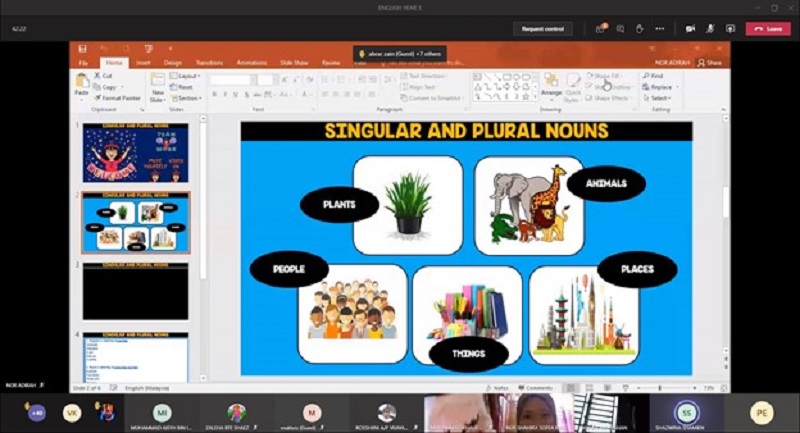This screenshot has height=433, width=800.
Task: Click the Undo arrow in PowerPoint
Action: click(104, 48)
